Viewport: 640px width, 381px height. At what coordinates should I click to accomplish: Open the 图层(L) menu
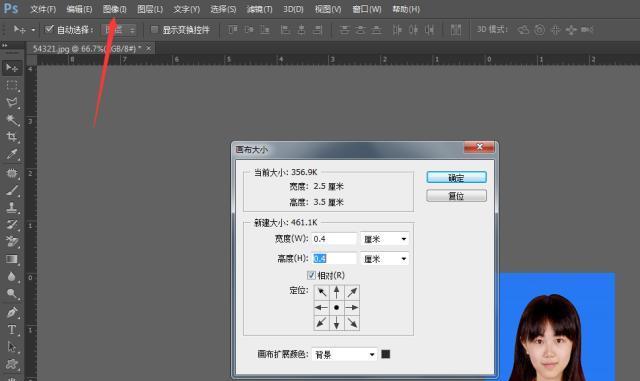tap(150, 9)
